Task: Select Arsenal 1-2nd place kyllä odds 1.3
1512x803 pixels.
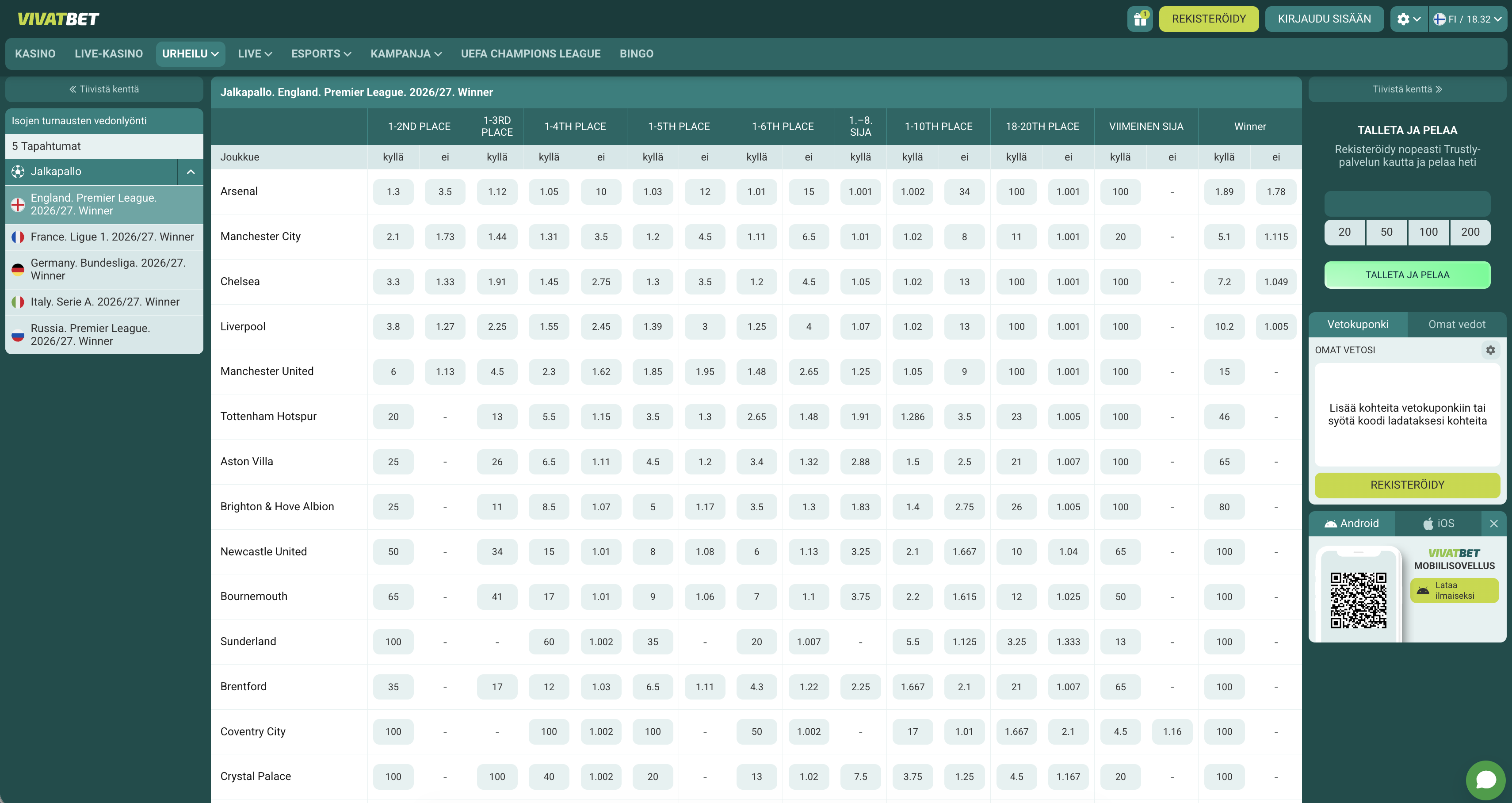Action: pos(393,192)
